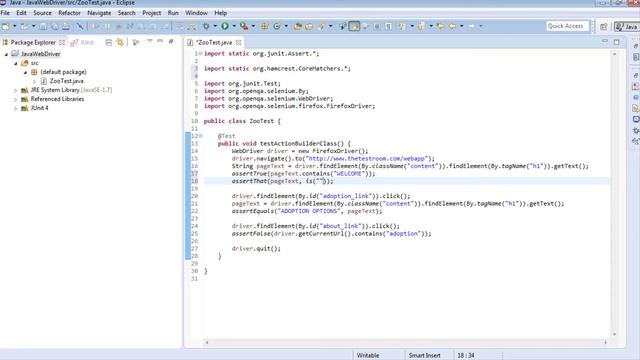Expand Referenced Libraries node
Screen dimensions: 640x360
pyautogui.click(x=16, y=99)
